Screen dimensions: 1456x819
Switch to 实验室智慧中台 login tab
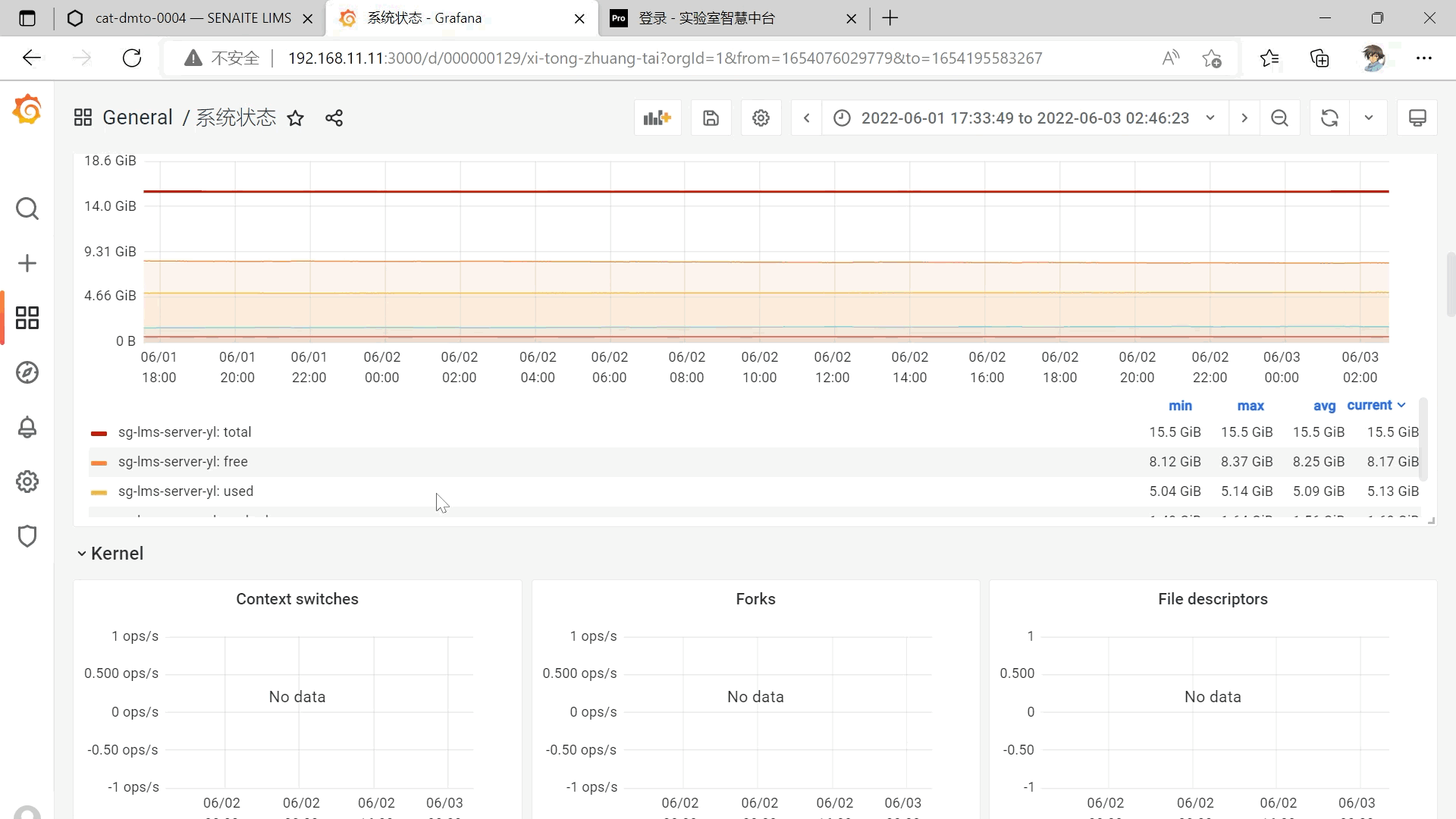click(705, 18)
